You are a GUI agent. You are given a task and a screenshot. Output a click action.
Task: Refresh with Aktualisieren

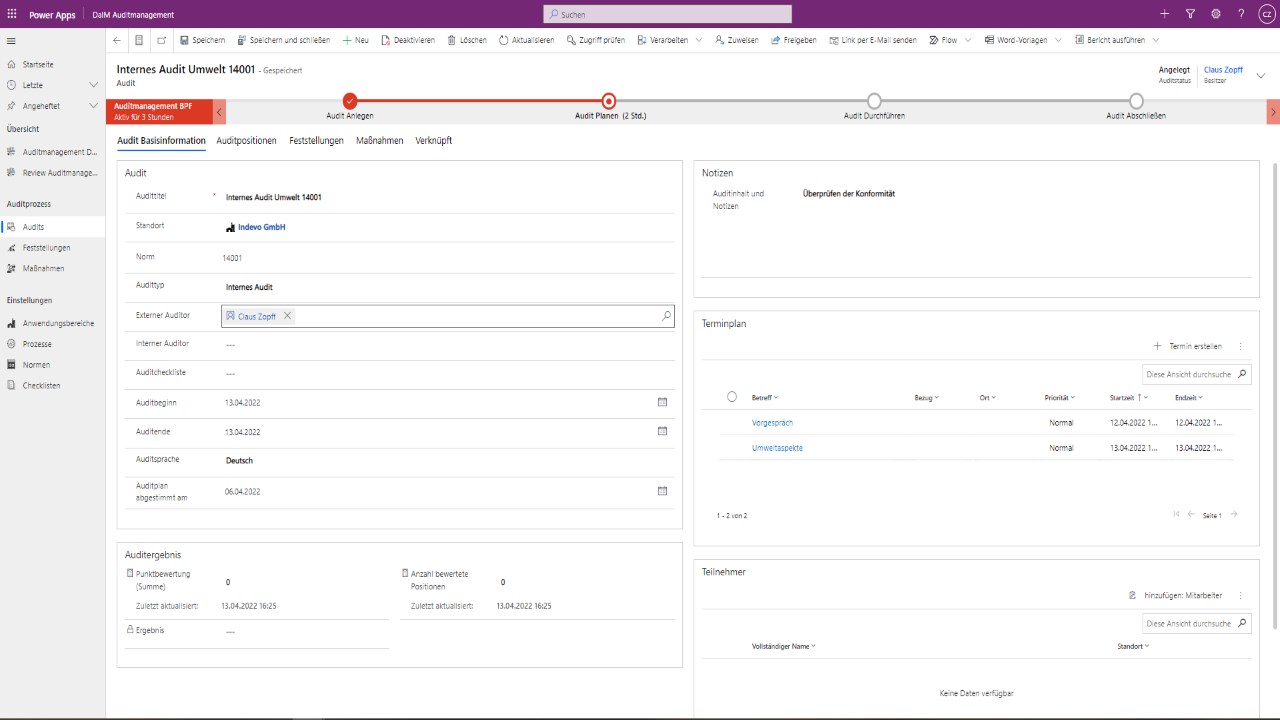coord(526,40)
